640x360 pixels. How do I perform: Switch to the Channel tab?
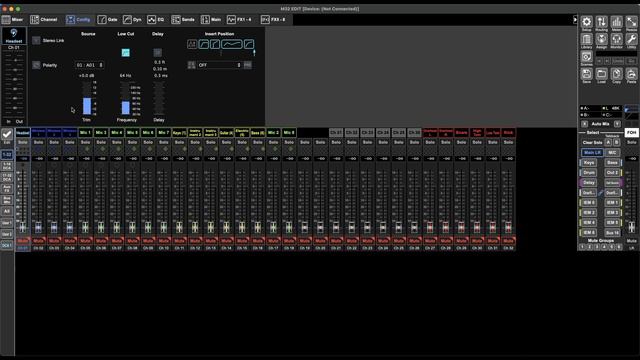44,19
